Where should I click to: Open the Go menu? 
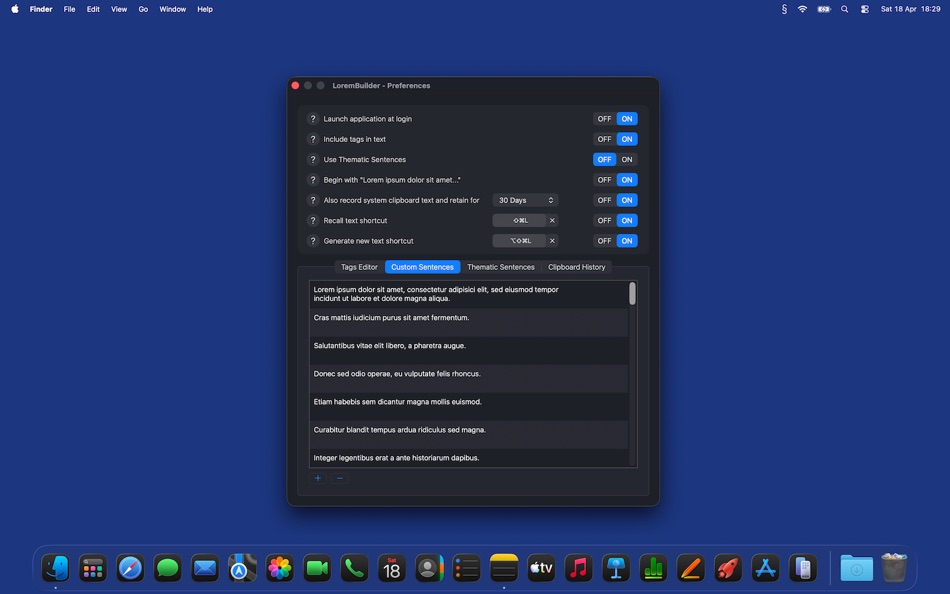[143, 9]
